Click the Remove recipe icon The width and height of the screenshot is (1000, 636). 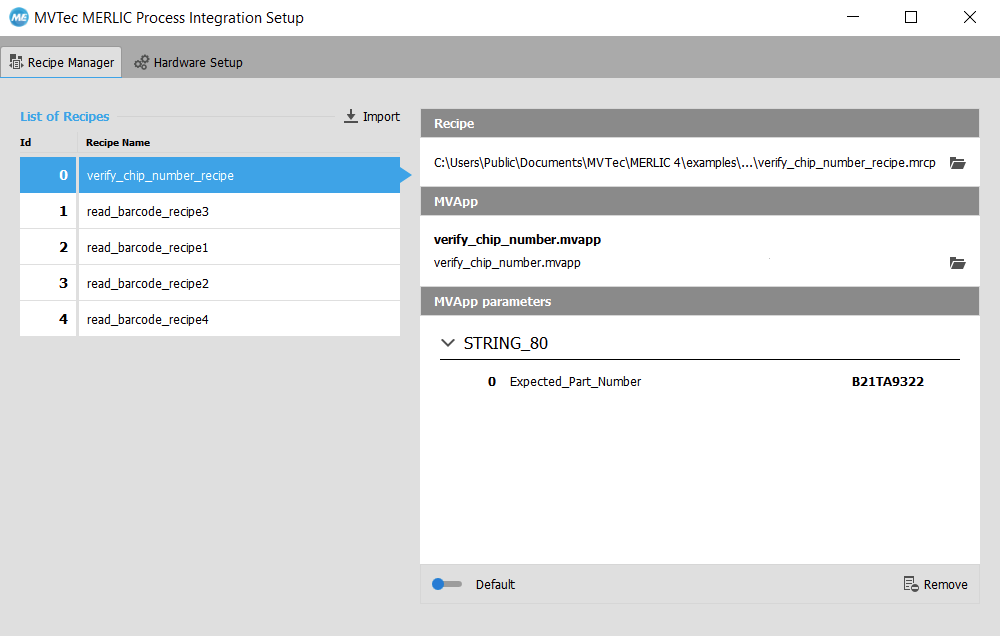(x=910, y=584)
